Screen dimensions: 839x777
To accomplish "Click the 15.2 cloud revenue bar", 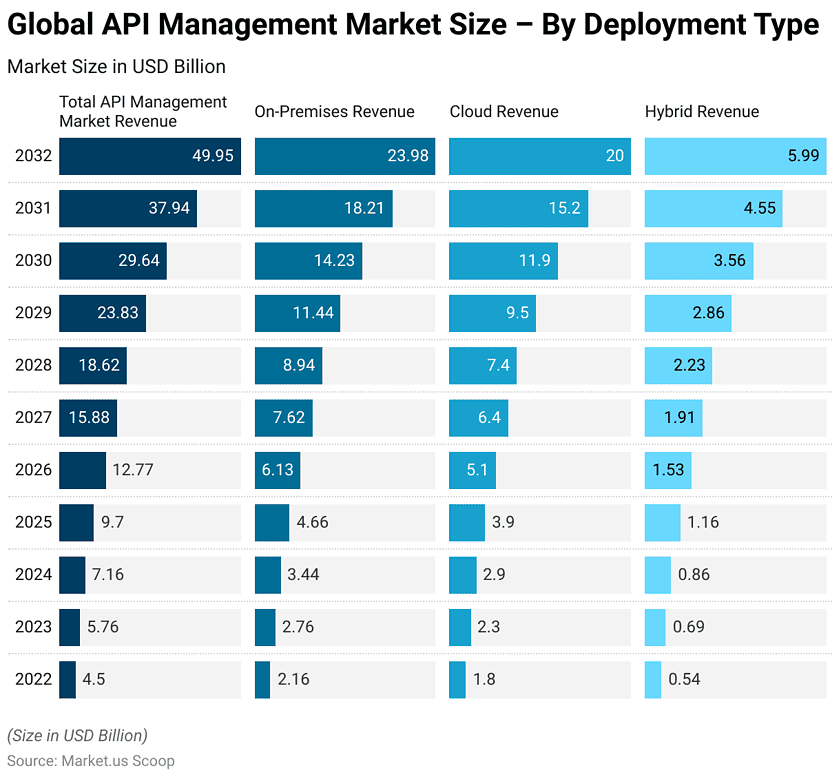I will tap(518, 209).
